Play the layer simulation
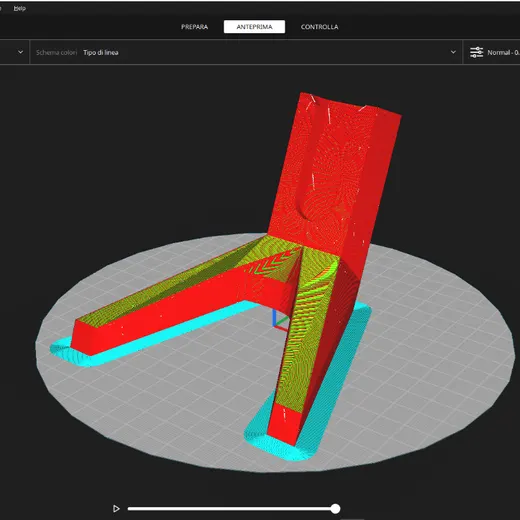Viewport: 520px width, 520px height. tap(116, 508)
